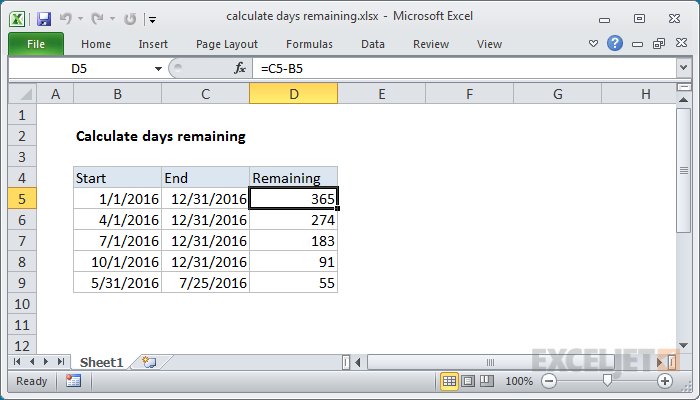Open Customize Quick Access Toolbar dropdown
The width and height of the screenshot is (700, 400).
pyautogui.click(x=151, y=18)
